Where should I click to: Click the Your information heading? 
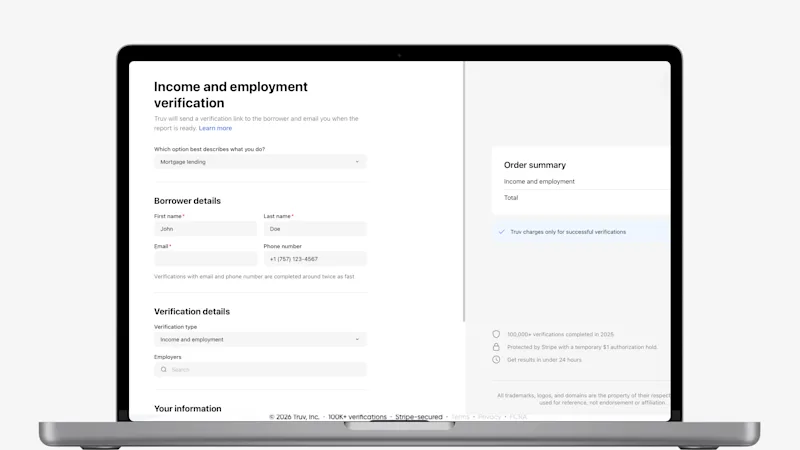(x=188, y=409)
